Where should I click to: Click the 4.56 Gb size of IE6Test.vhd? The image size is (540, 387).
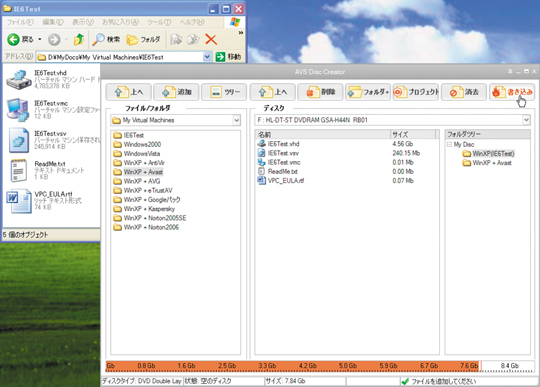[403, 144]
